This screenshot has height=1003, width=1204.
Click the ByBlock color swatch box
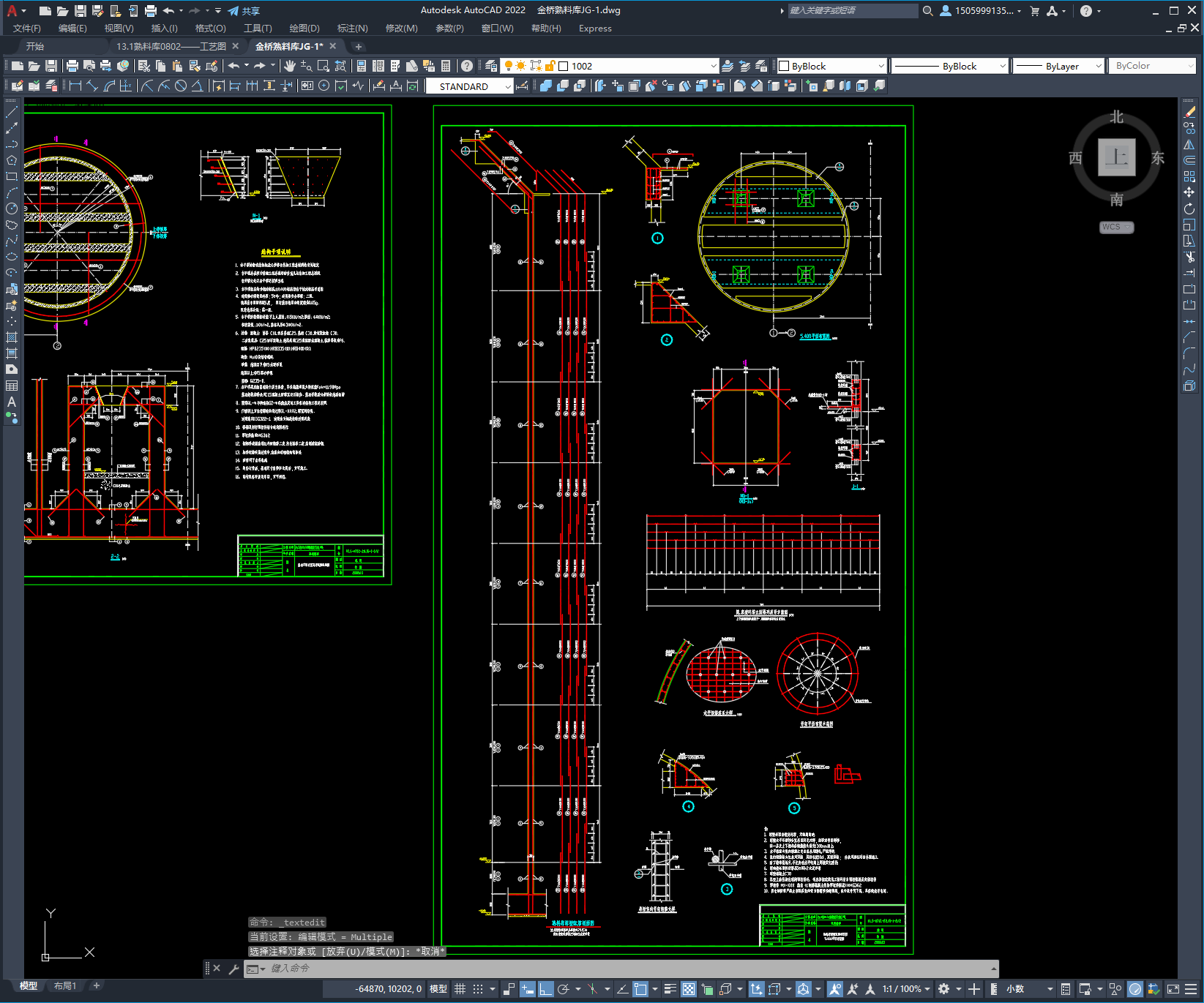pos(784,66)
